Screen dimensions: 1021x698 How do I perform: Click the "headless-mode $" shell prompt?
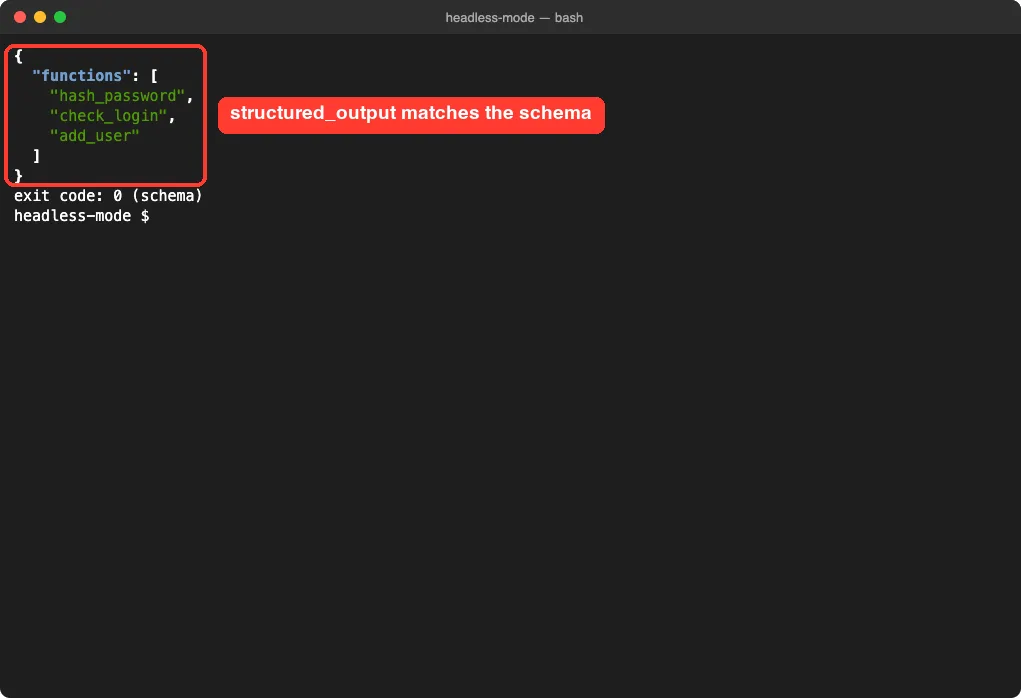point(81,216)
